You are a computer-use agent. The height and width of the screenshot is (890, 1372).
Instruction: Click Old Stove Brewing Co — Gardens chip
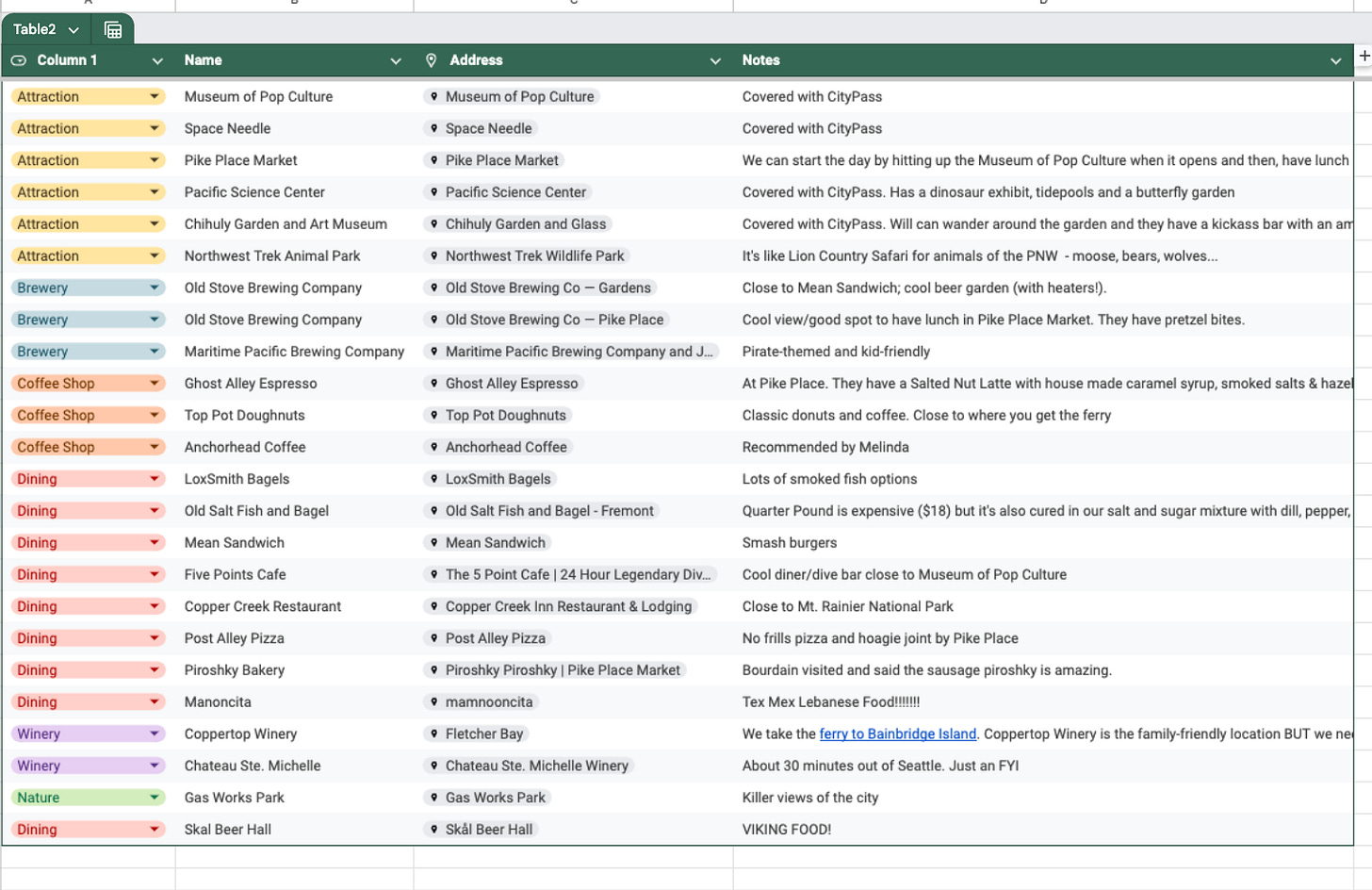click(541, 288)
